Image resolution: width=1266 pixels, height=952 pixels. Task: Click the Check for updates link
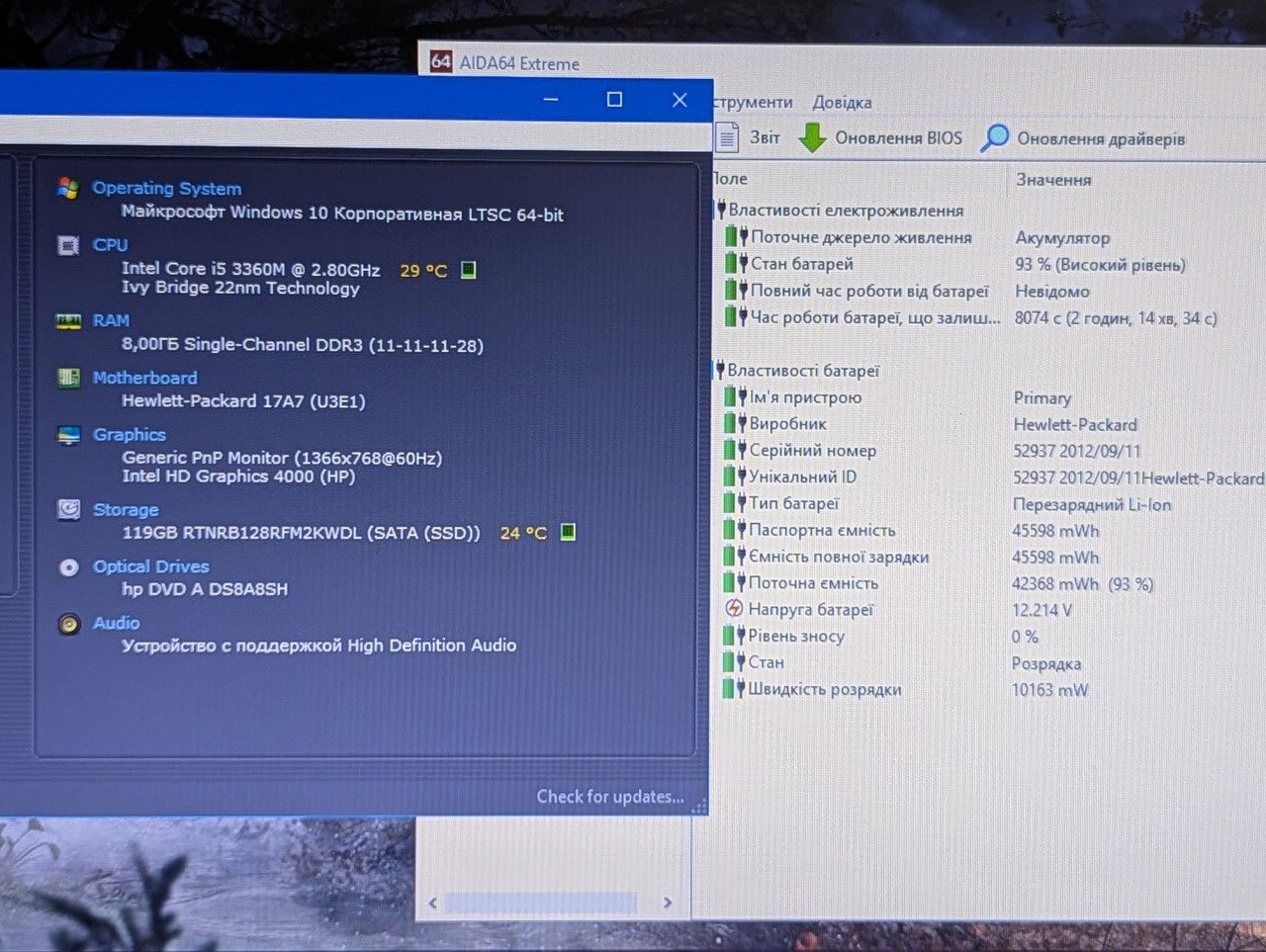tap(610, 797)
